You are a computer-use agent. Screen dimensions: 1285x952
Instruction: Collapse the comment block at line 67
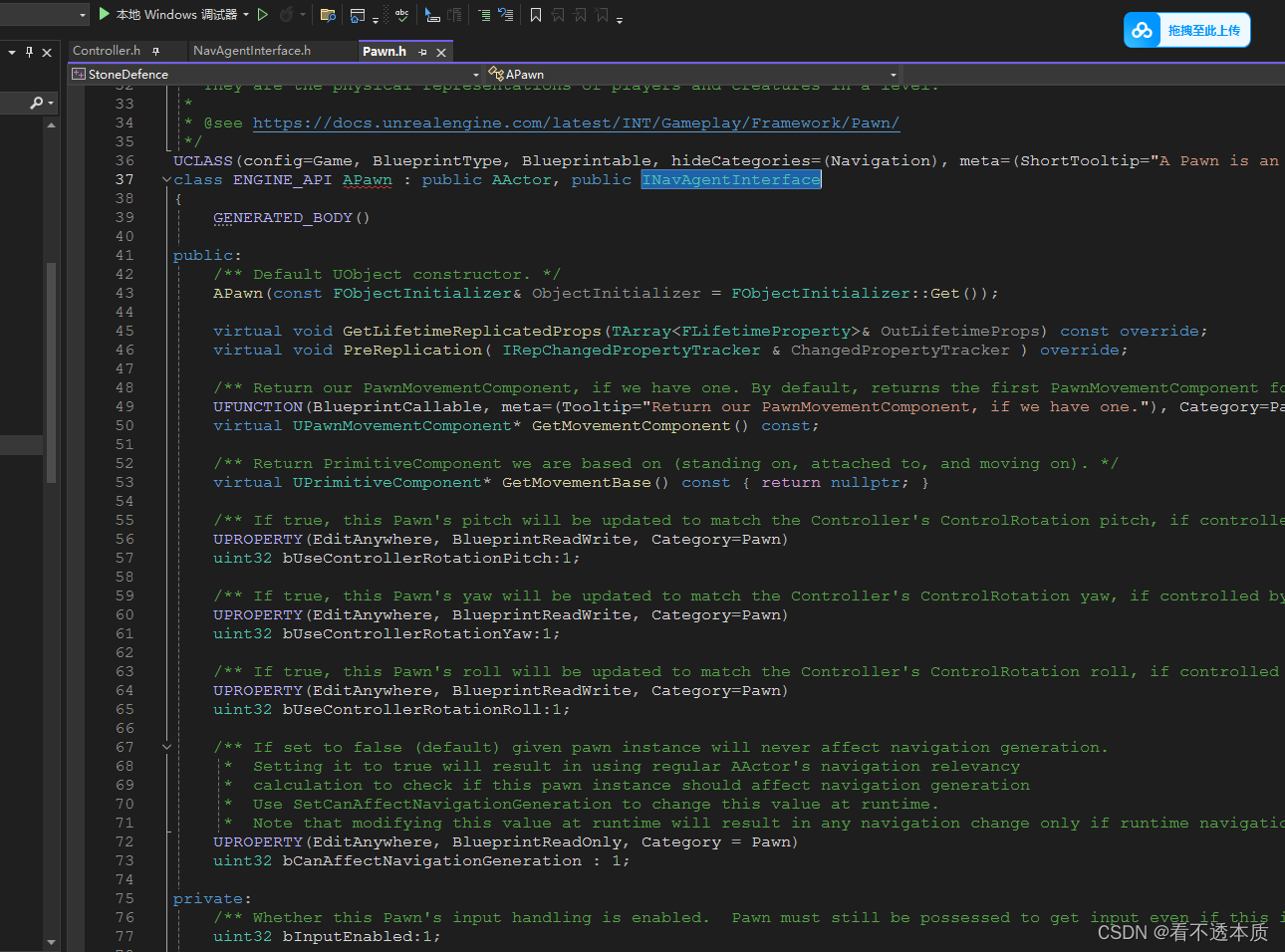click(x=166, y=748)
